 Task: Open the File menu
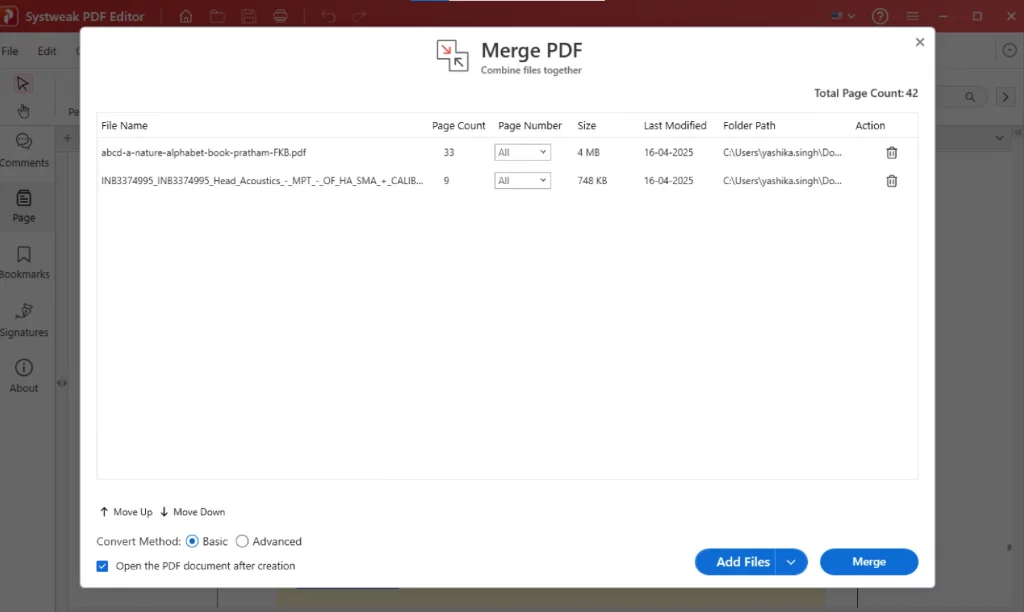10,50
